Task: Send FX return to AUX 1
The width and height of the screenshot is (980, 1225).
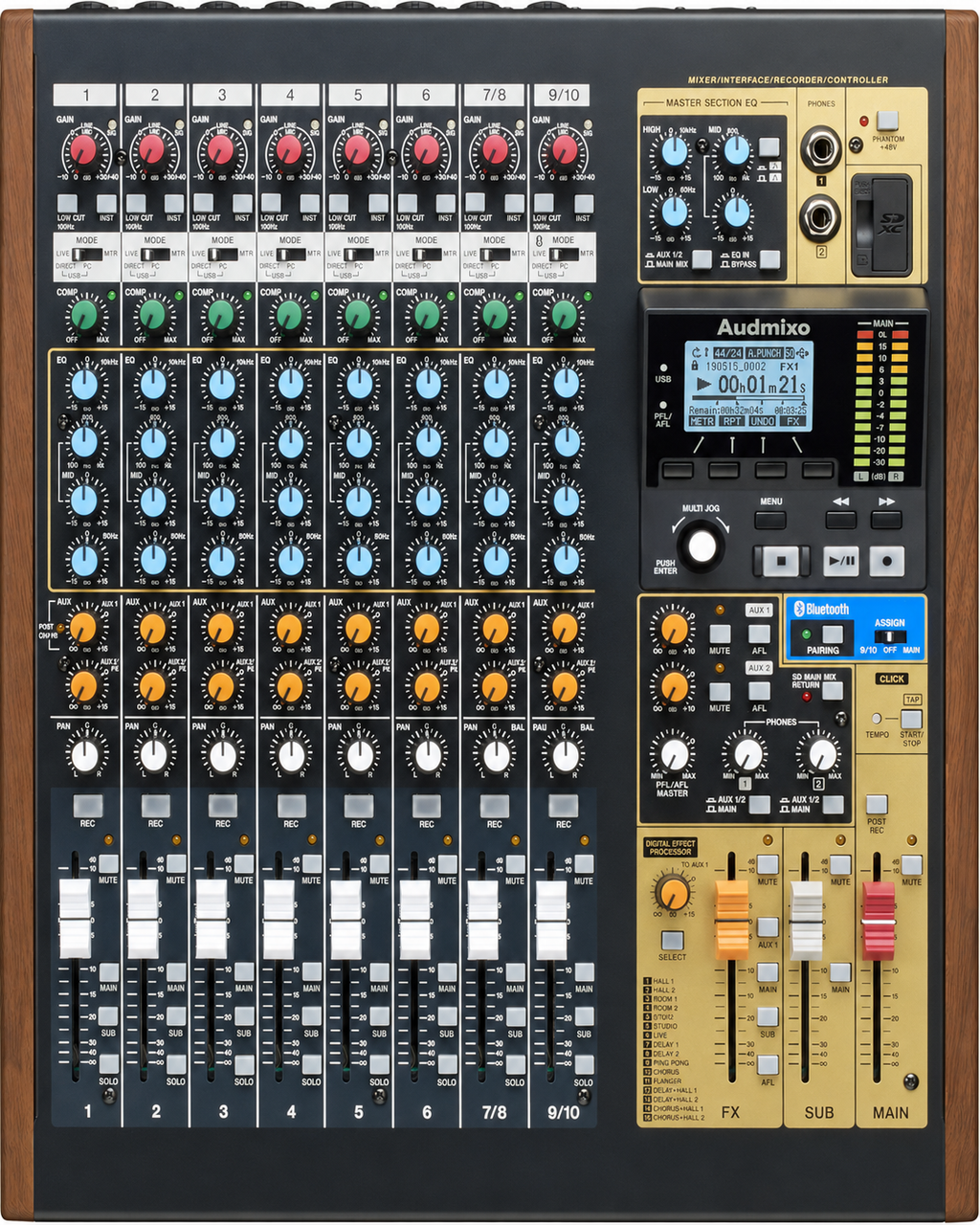Action: click(768, 927)
